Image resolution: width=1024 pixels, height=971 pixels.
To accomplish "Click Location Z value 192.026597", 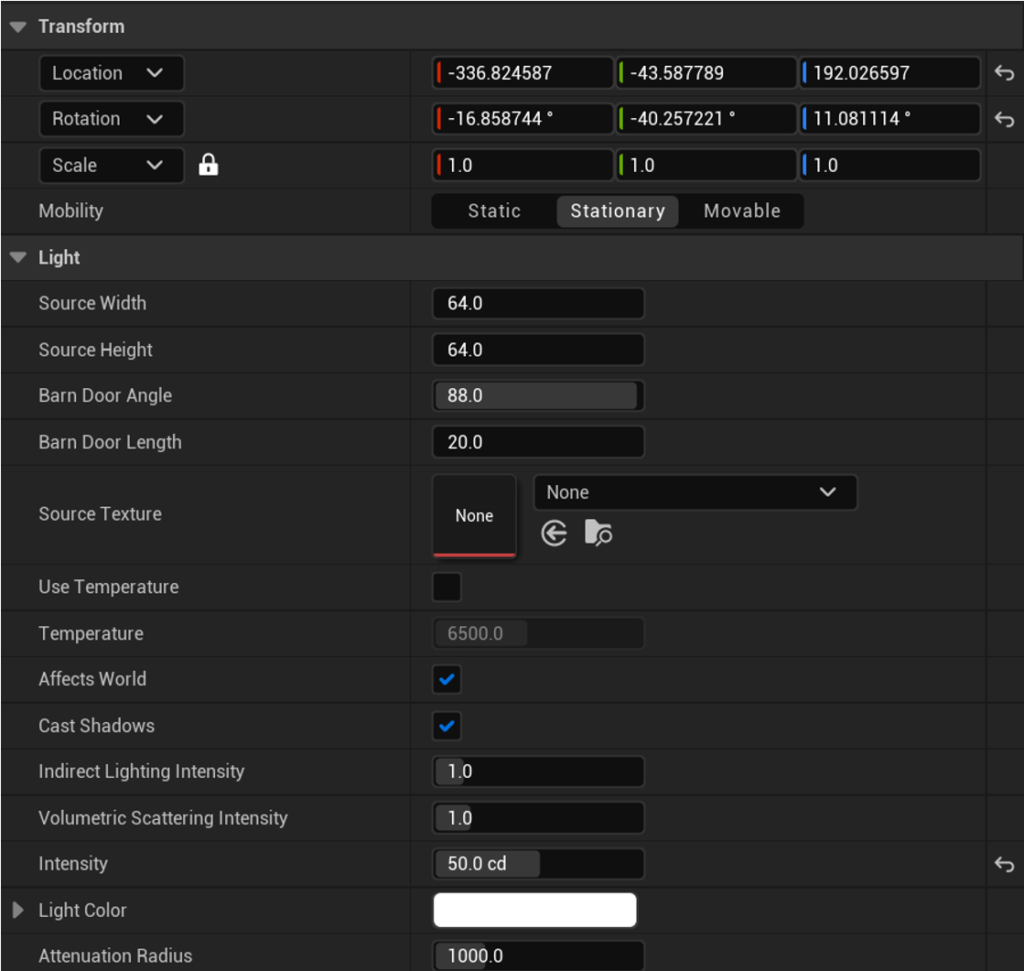I will coord(889,73).
